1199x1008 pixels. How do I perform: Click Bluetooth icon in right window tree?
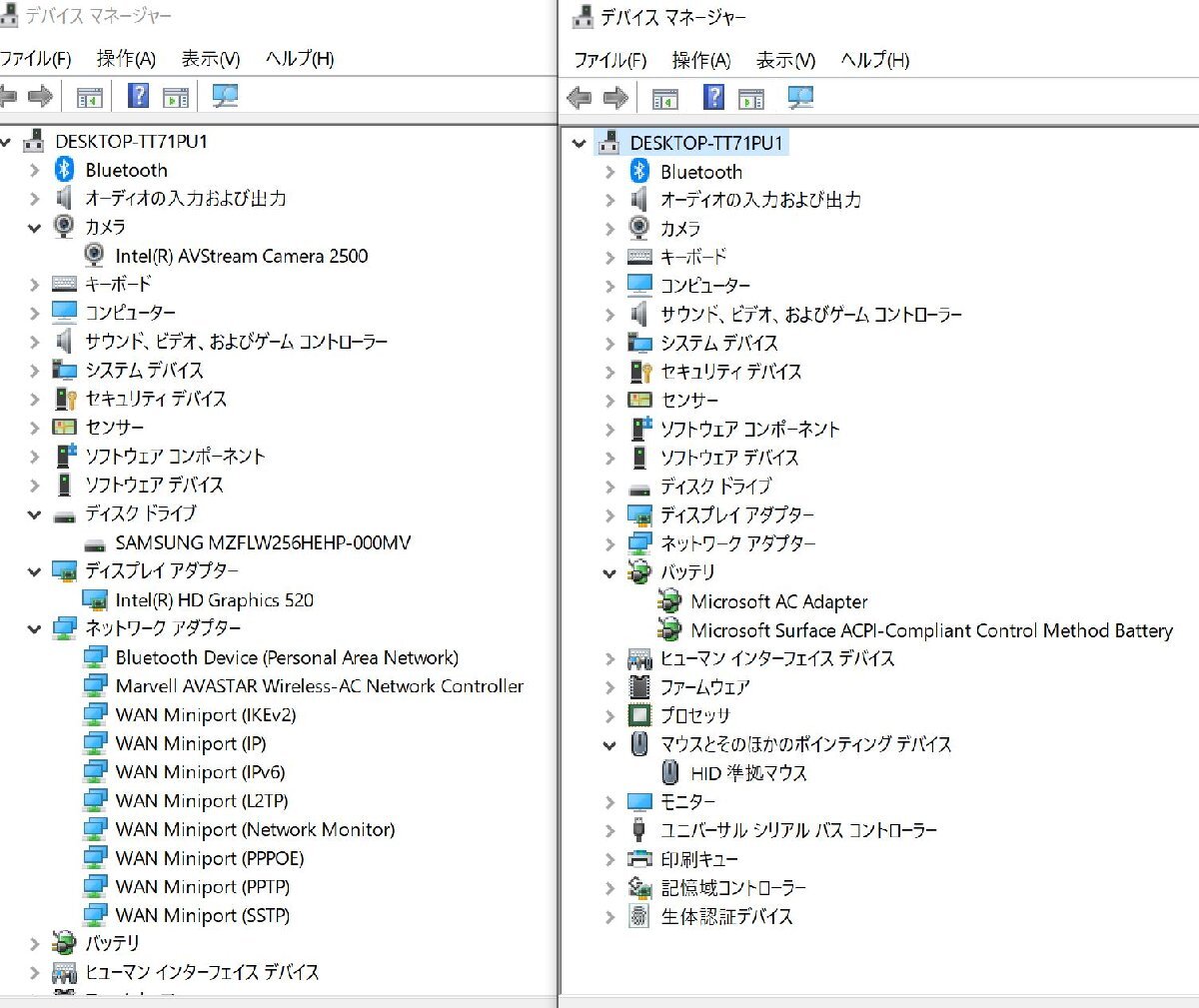[640, 171]
